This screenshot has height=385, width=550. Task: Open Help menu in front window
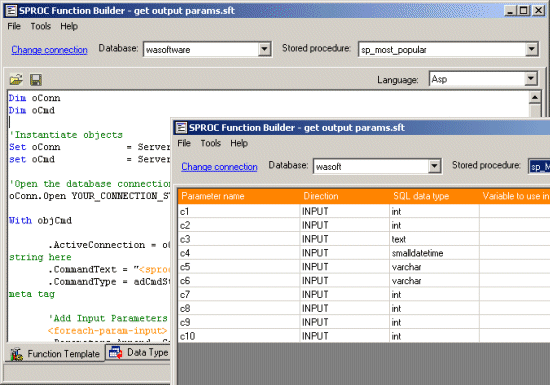coord(239,143)
